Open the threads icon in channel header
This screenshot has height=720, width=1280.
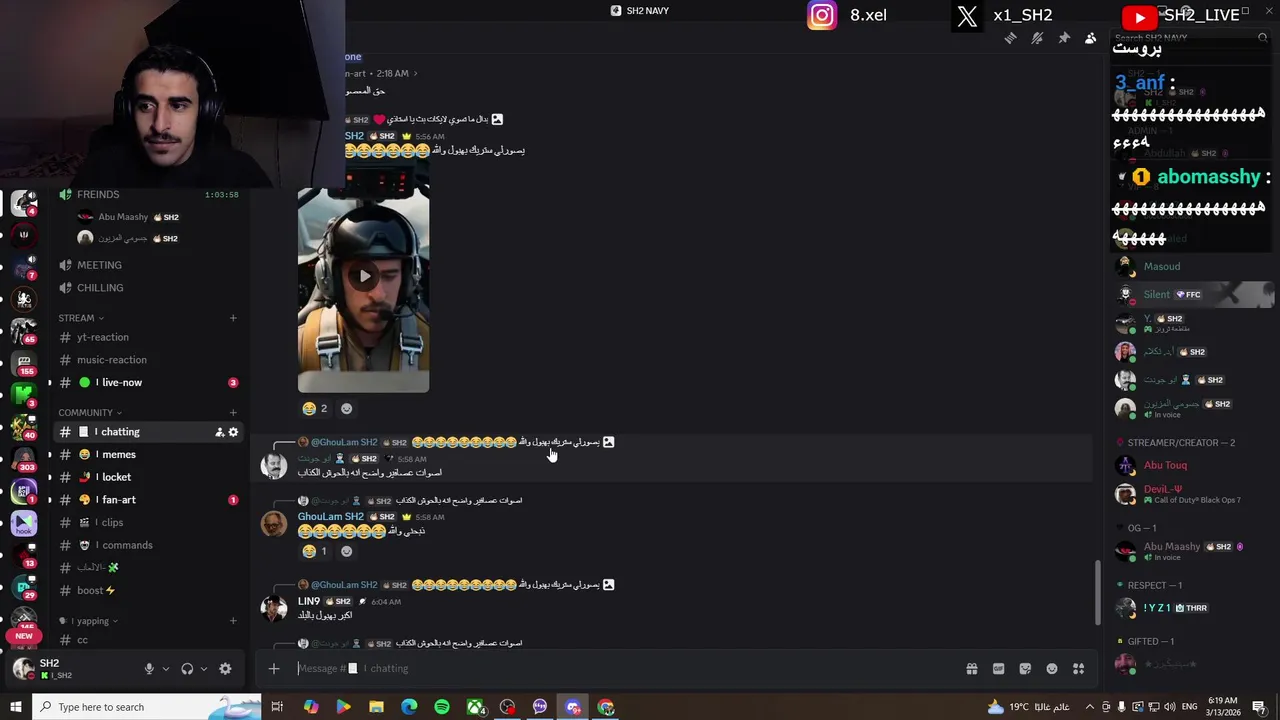point(1010,38)
